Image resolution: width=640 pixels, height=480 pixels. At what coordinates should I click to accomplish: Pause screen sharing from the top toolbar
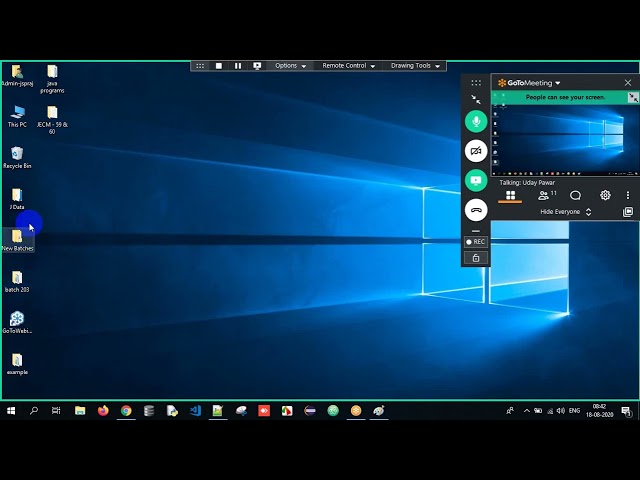(238, 66)
